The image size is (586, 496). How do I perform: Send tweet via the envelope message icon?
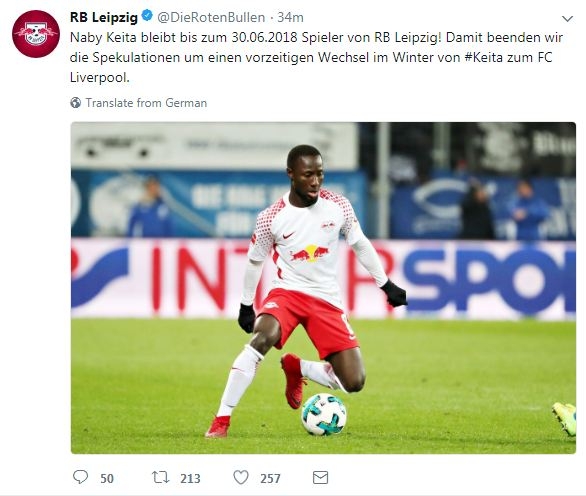coord(320,478)
